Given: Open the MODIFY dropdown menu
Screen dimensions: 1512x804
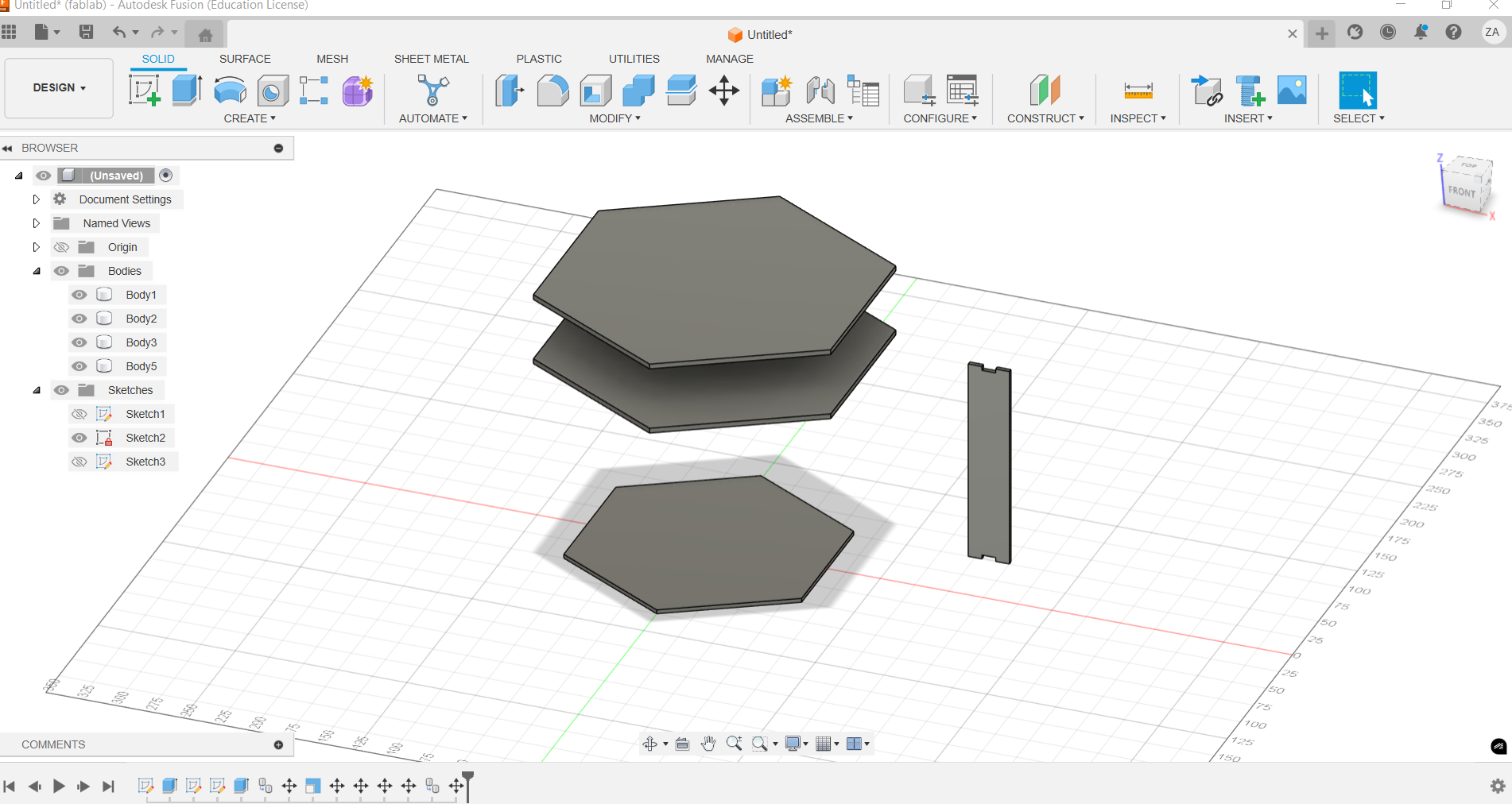Looking at the screenshot, I should pos(614,118).
